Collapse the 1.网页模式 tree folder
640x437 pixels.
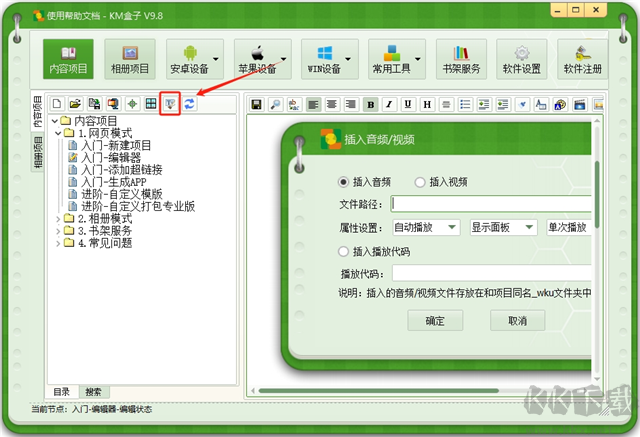coord(58,133)
